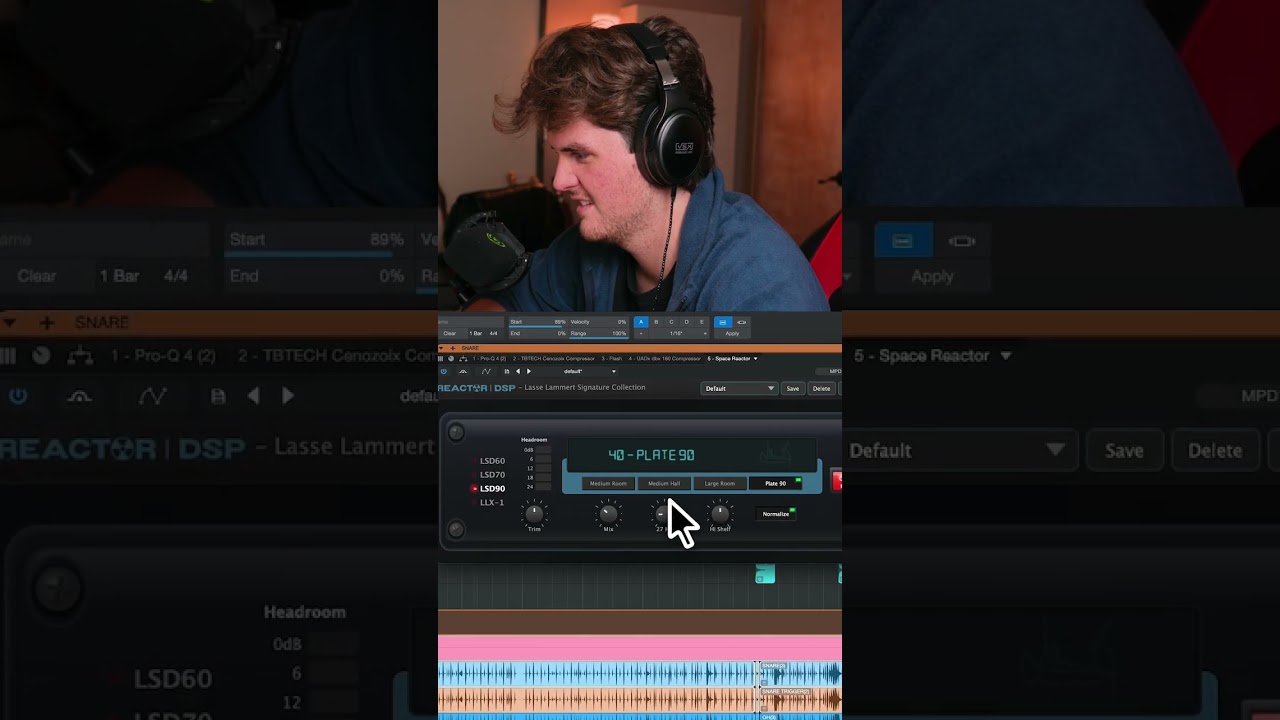Click the routing tree icon before Pro-Q 4
Viewport: 1280px width, 720px height.
point(463,358)
